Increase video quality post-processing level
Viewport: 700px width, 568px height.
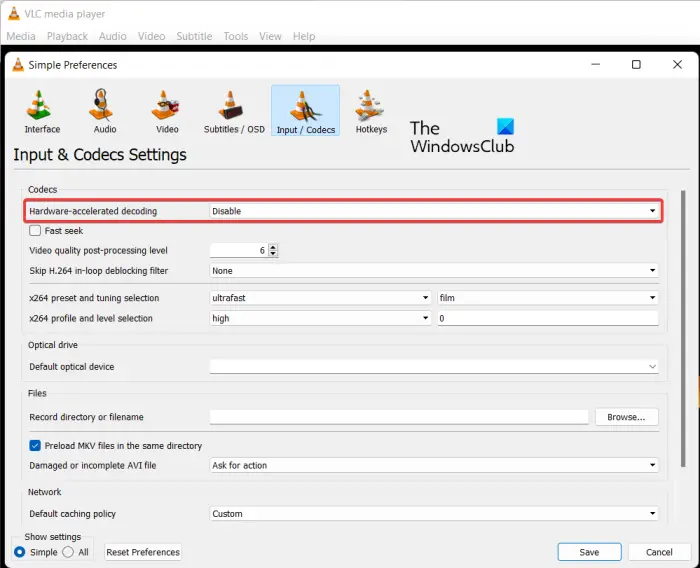(x=273, y=247)
